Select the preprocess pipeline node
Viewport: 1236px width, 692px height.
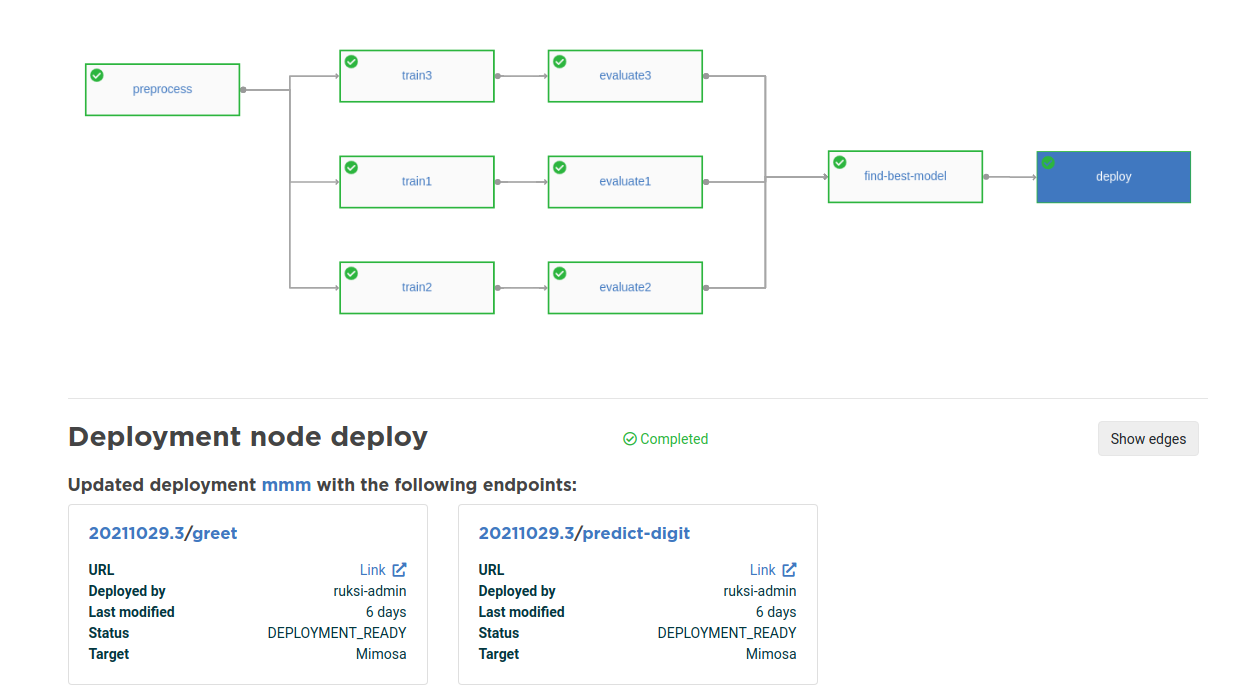(x=162, y=90)
